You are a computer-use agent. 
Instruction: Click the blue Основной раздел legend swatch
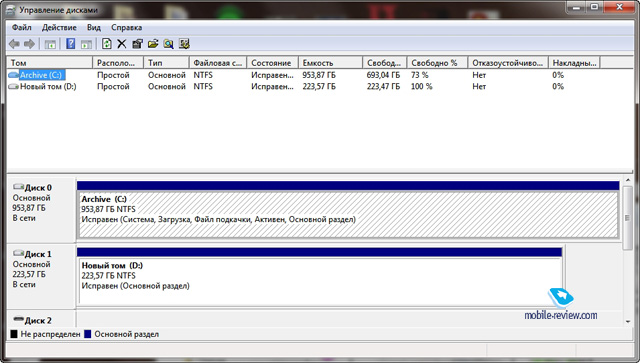(87, 334)
